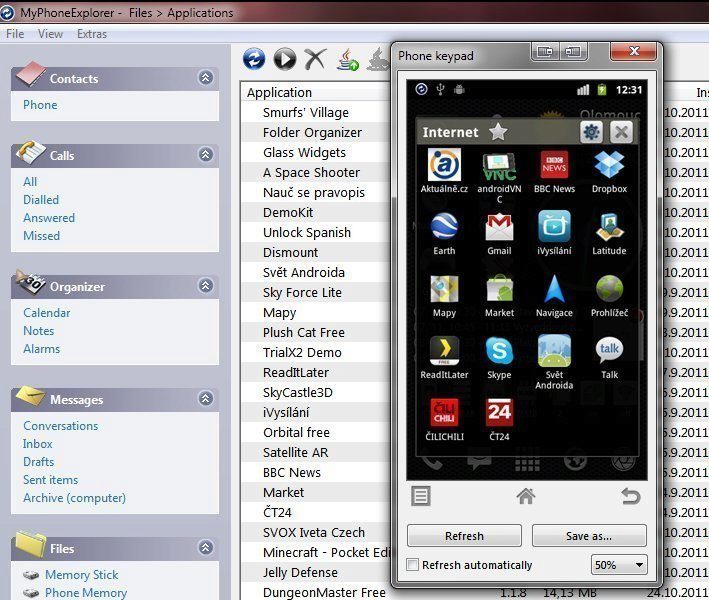Click the Save as... button
Screen dimensions: 709x600
[589, 536]
